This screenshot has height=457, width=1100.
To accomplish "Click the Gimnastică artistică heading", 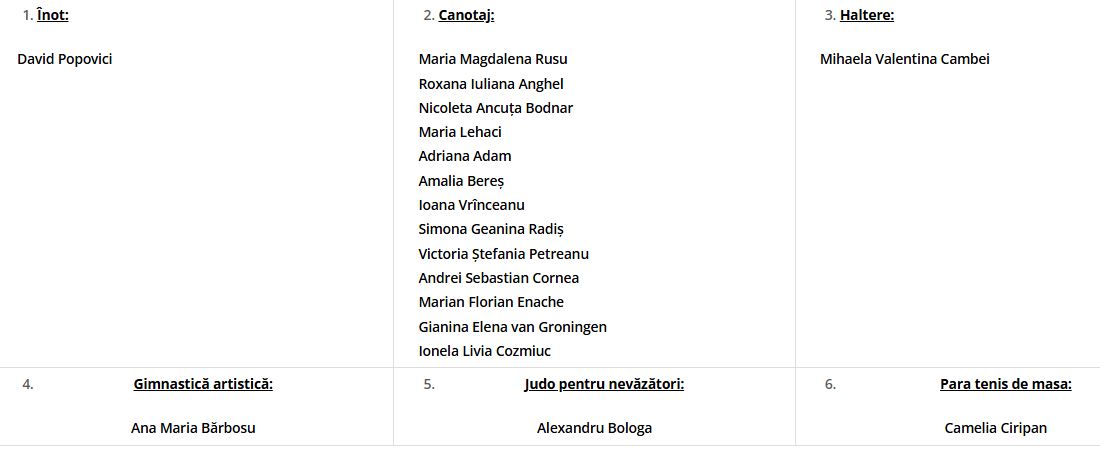I will pyautogui.click(x=203, y=384).
